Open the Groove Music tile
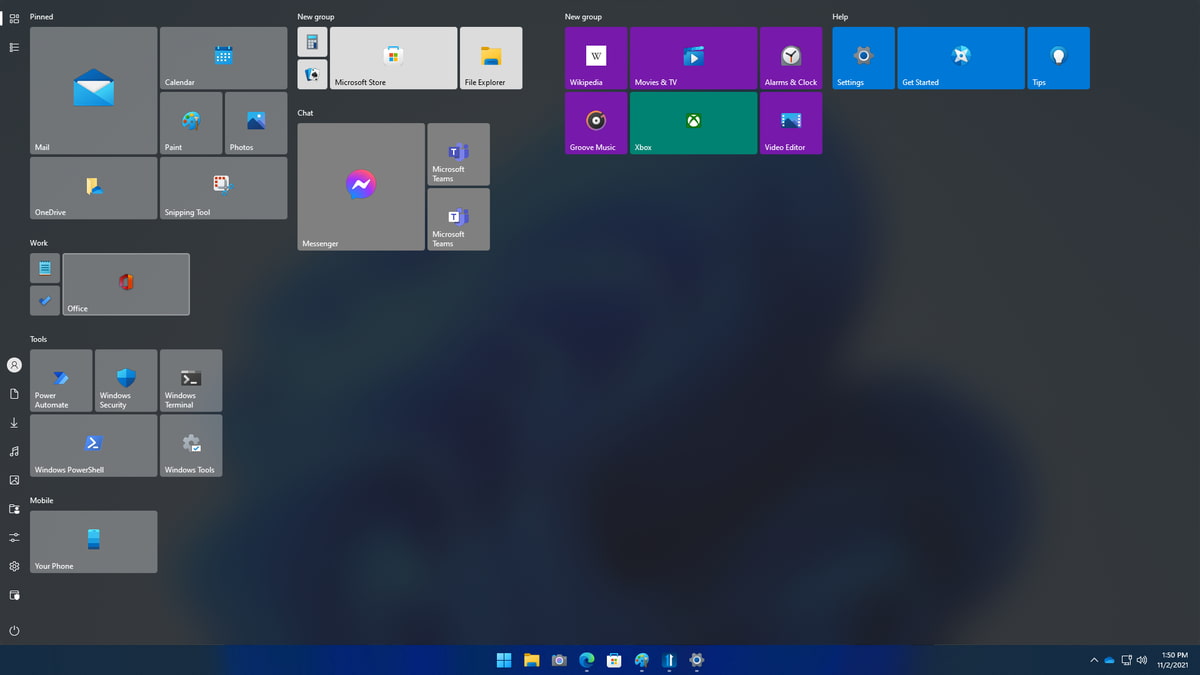 (x=596, y=123)
